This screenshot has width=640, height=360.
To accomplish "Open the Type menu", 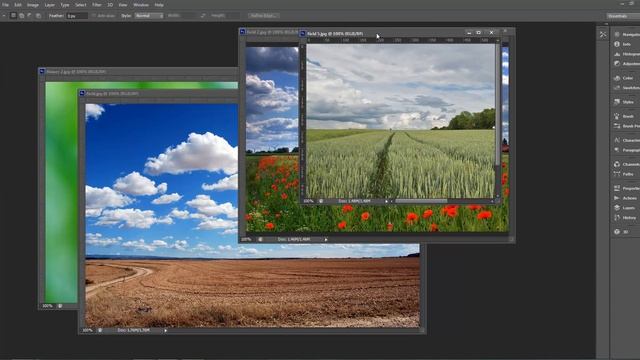I will [65, 5].
